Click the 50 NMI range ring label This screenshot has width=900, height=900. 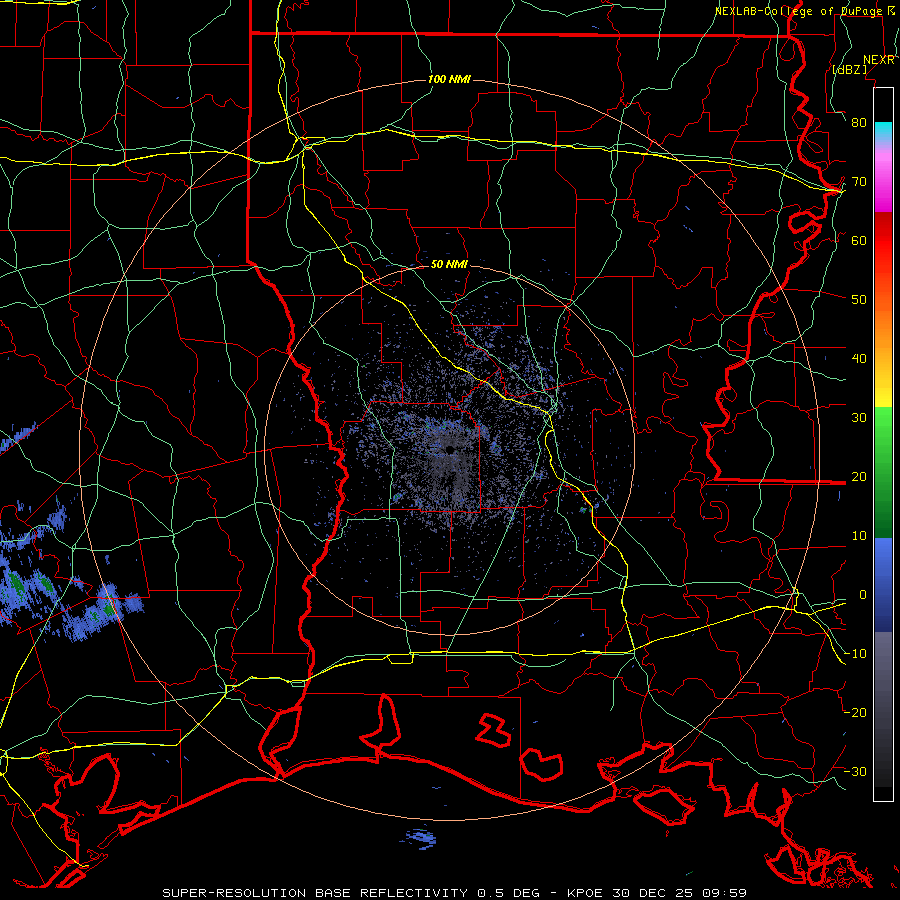point(449,264)
